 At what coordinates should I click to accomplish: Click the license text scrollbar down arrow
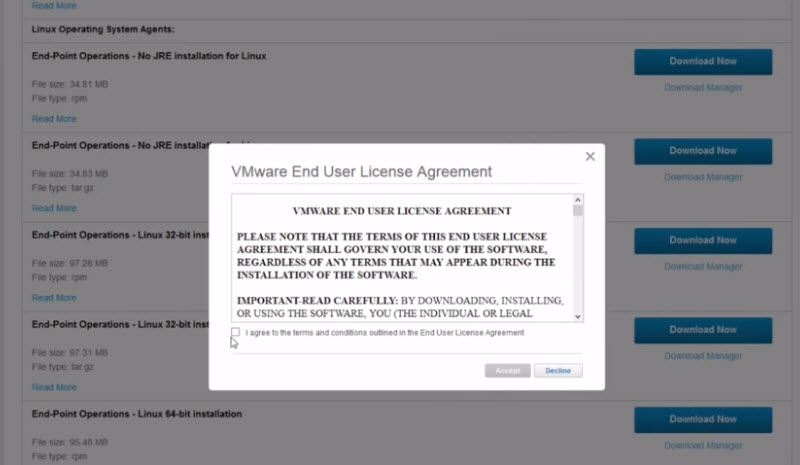tap(578, 316)
